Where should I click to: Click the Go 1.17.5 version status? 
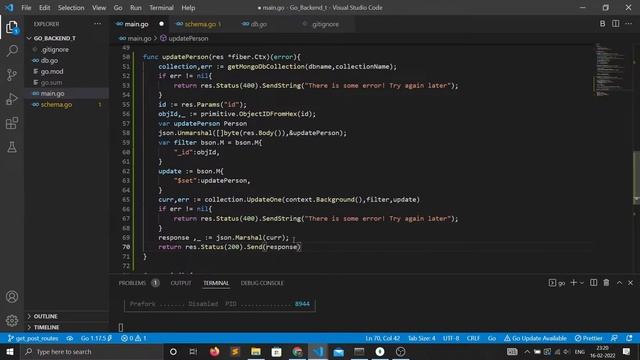96,338
